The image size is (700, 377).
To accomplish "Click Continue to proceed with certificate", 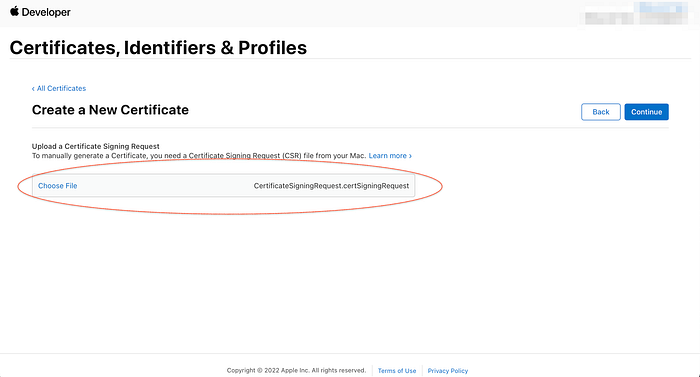I will point(646,112).
